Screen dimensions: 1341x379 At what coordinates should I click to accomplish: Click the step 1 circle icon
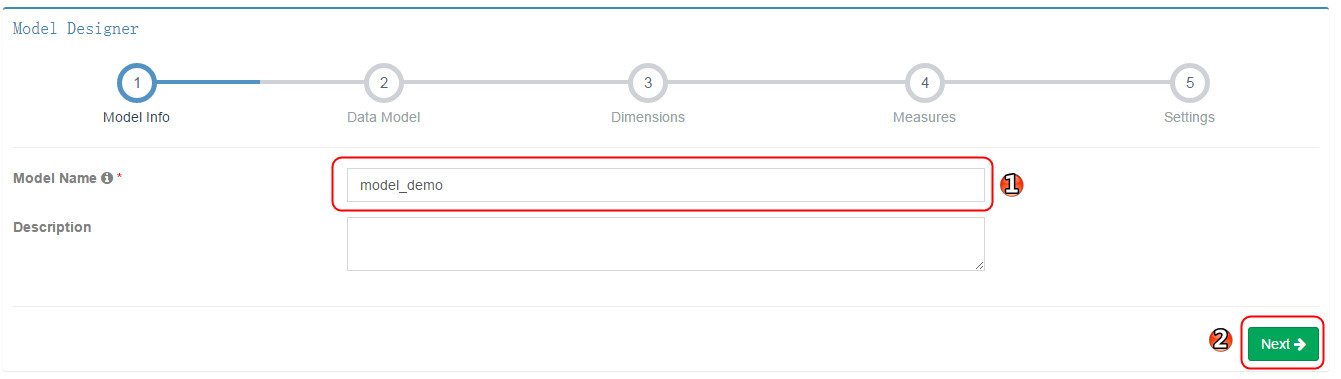[x=136, y=83]
